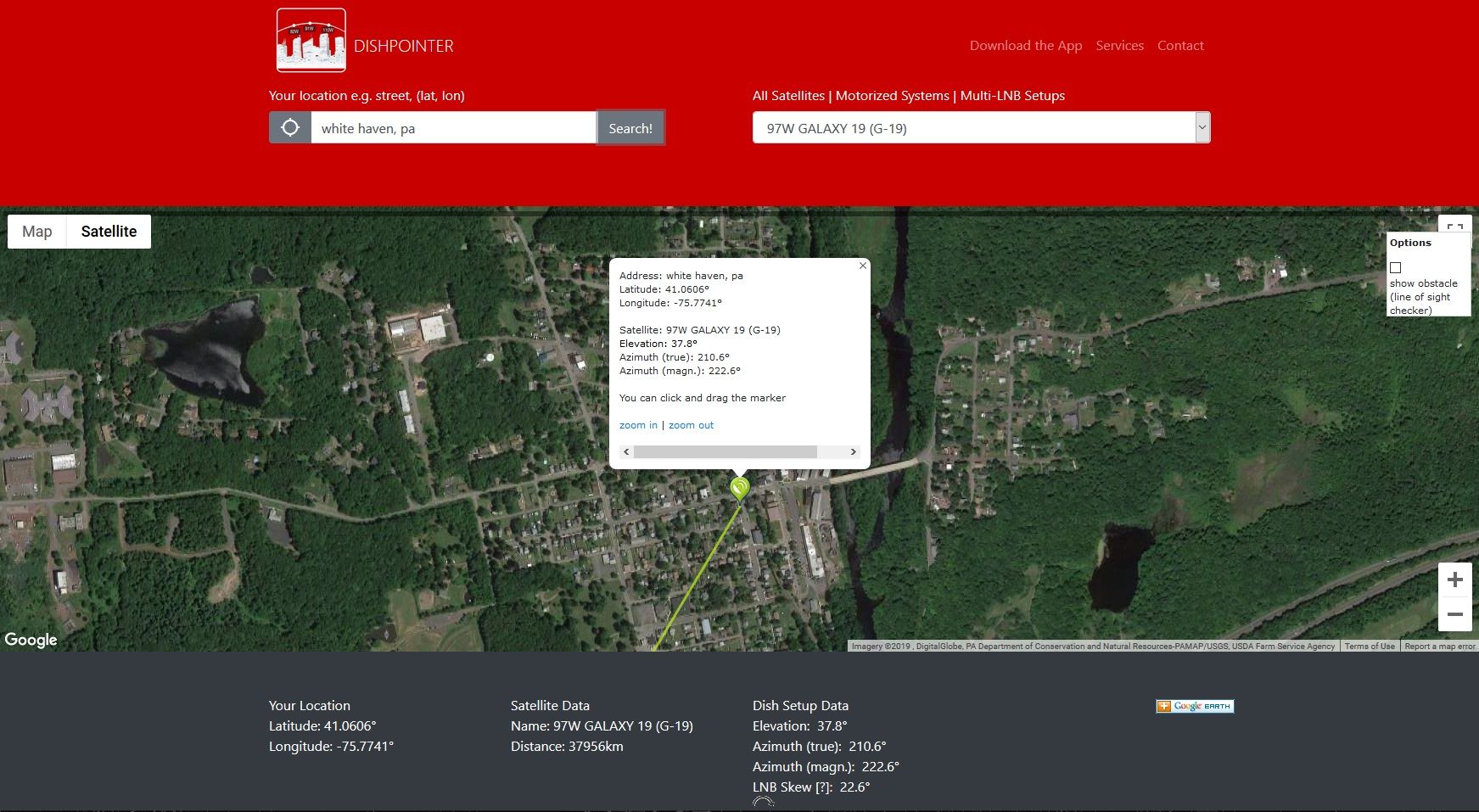Switch to Satellite view tab

[x=109, y=232]
